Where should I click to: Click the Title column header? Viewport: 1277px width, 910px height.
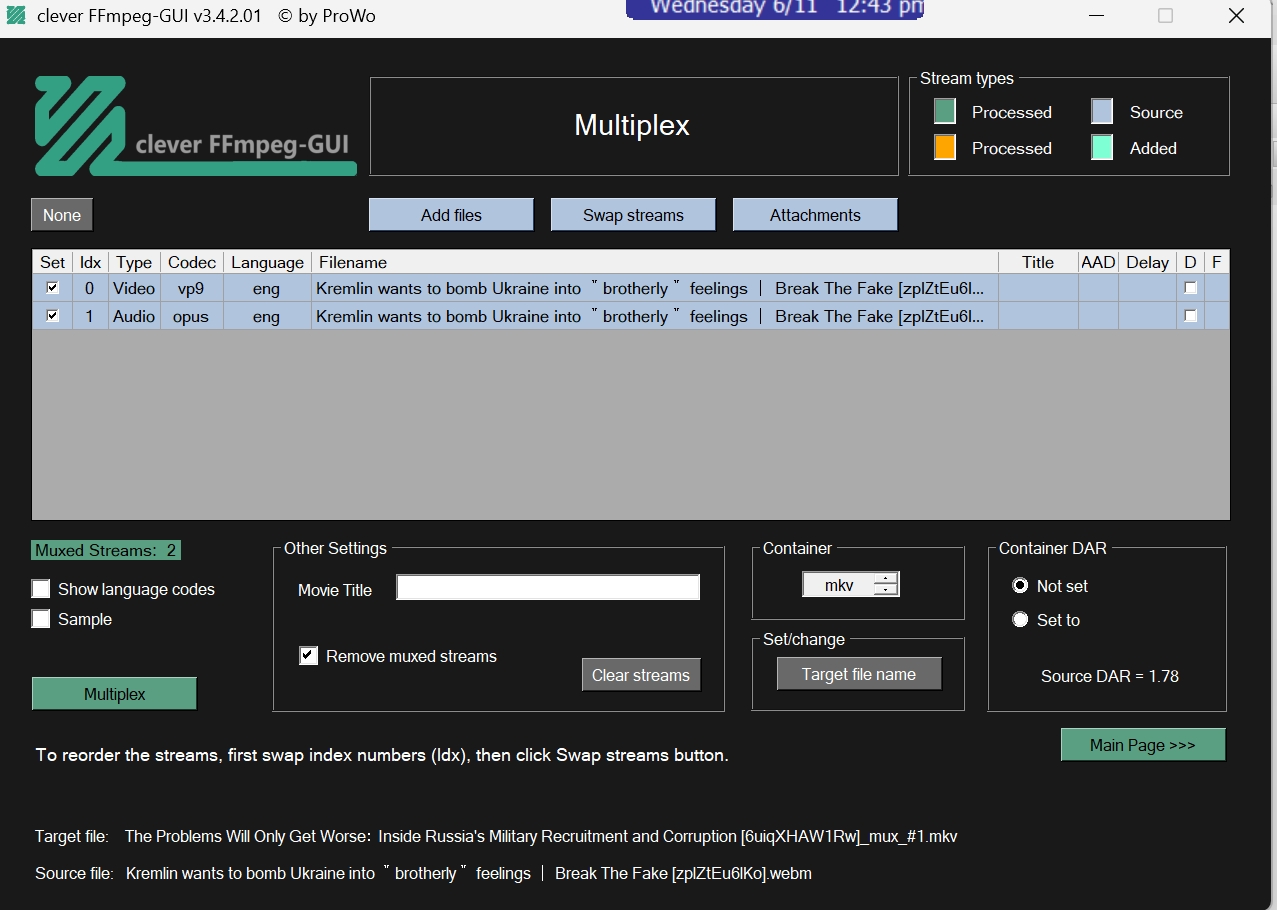[1038, 262]
